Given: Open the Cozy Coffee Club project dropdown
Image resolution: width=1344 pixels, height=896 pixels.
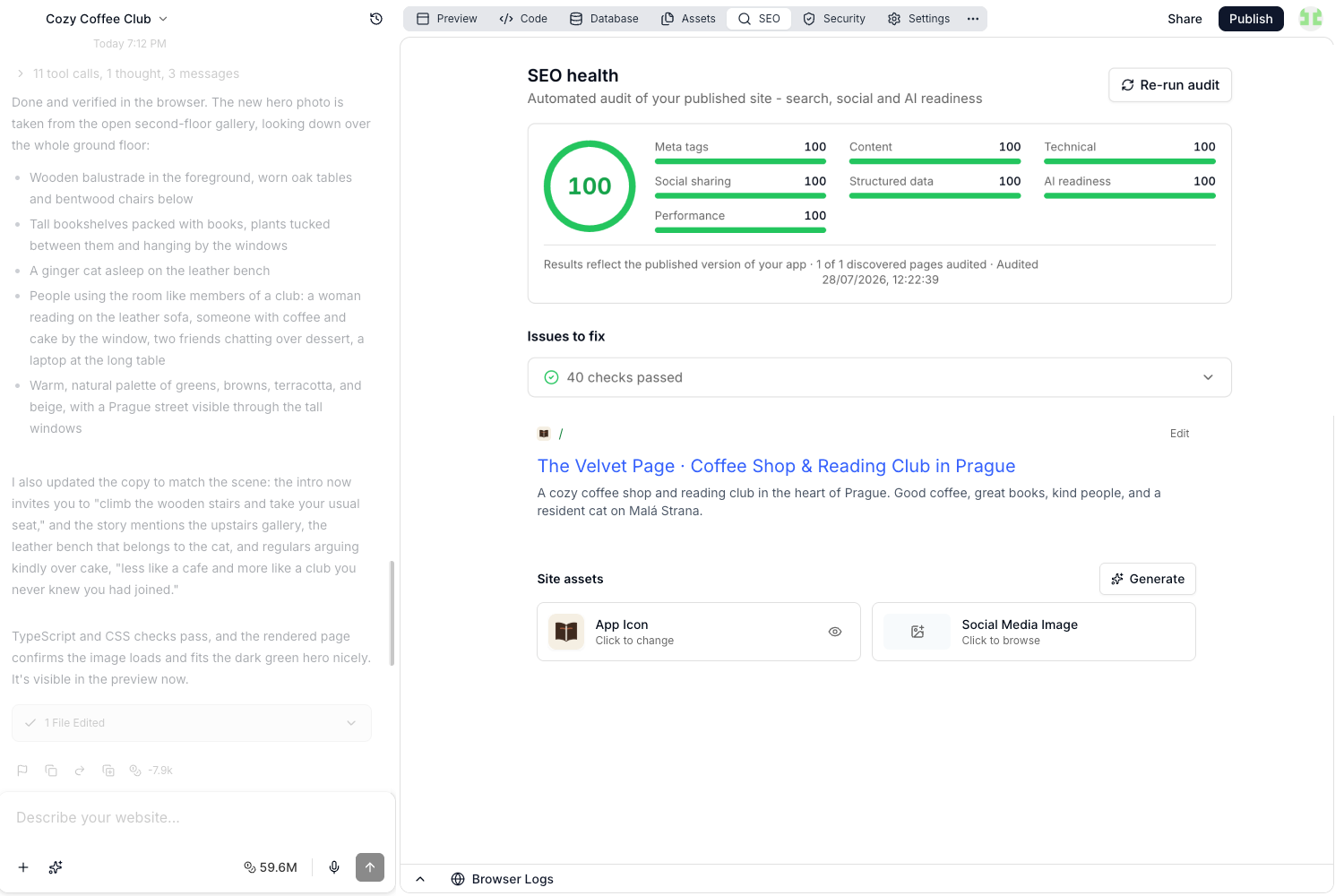Looking at the screenshot, I should 107,19.
